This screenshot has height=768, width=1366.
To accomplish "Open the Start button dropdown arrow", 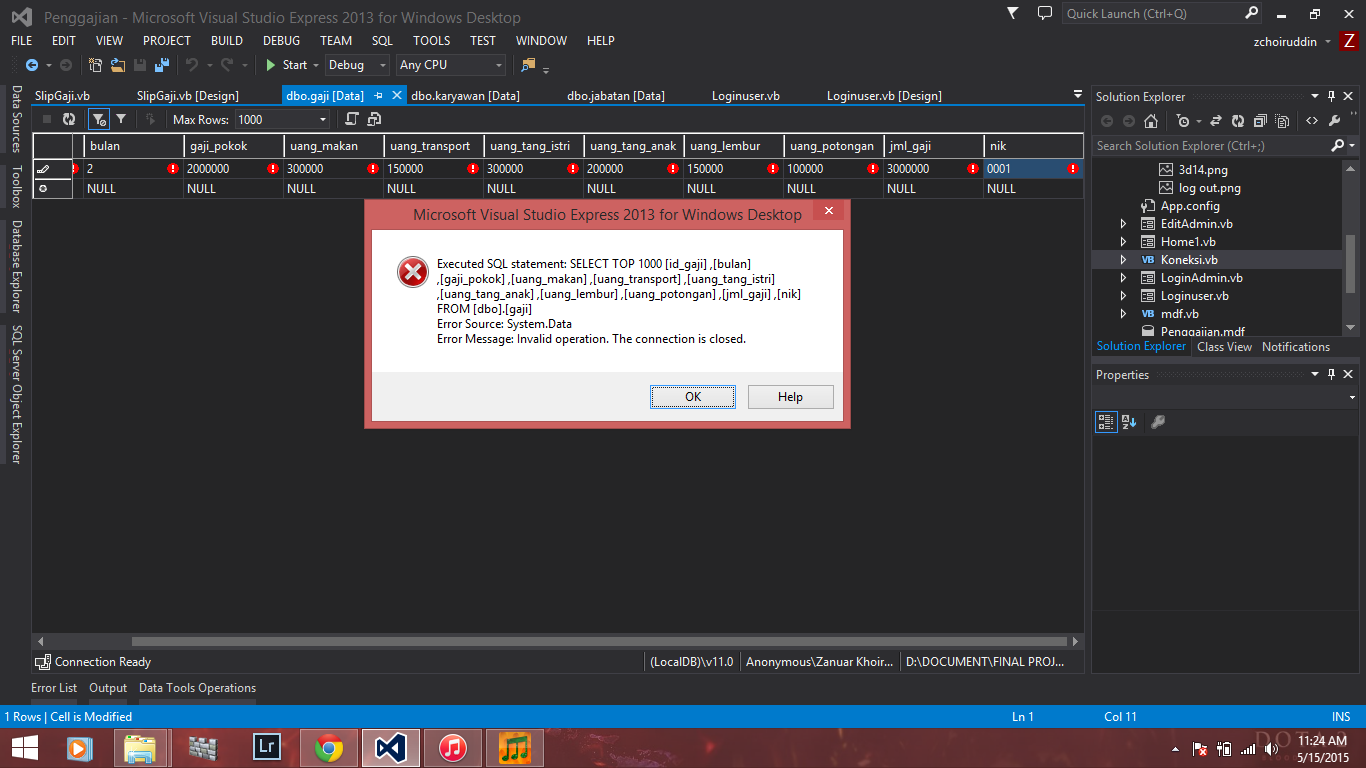I will click(x=316, y=65).
